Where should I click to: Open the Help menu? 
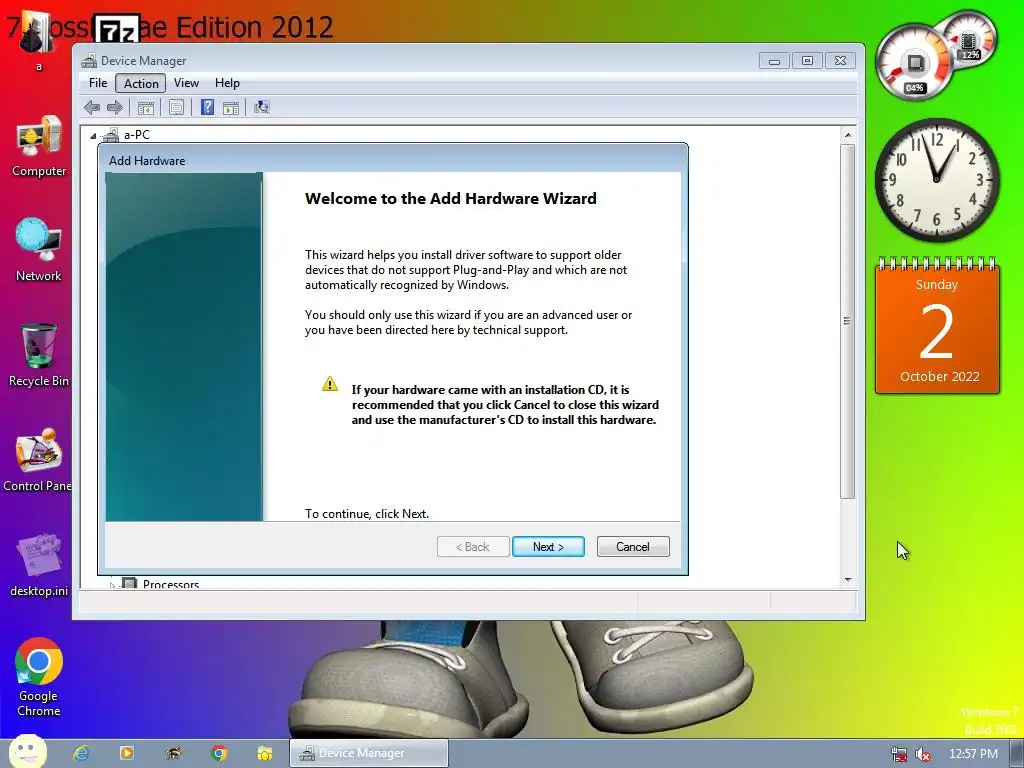coord(227,83)
